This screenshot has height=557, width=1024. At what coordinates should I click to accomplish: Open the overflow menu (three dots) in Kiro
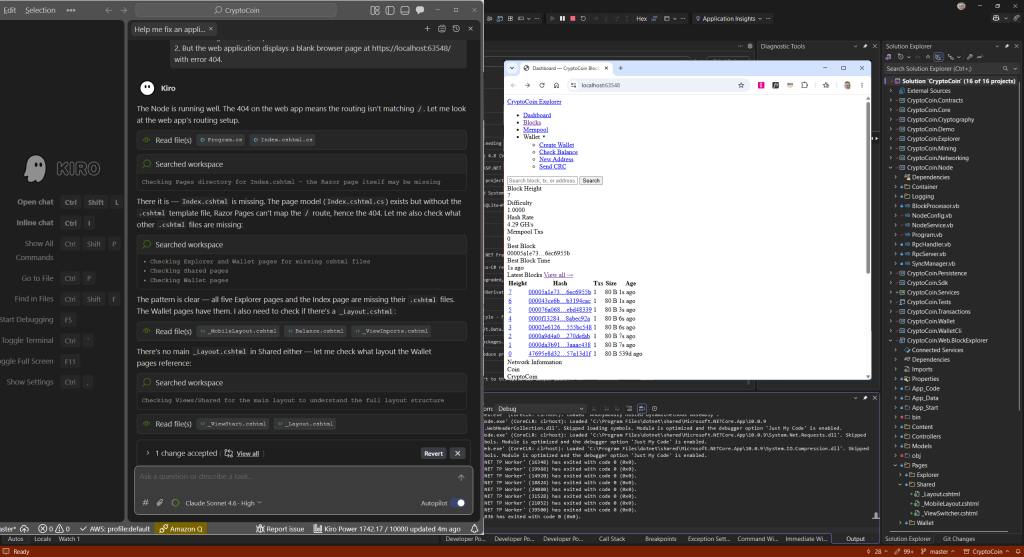coord(71,10)
